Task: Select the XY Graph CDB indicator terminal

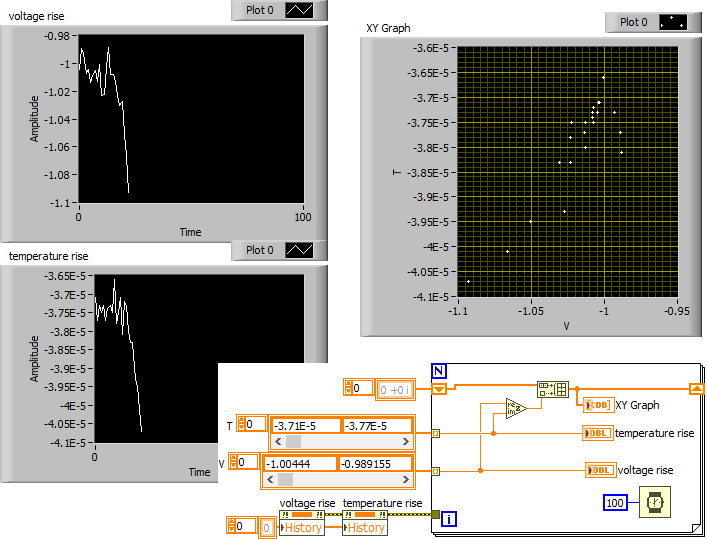Action: (x=598, y=405)
